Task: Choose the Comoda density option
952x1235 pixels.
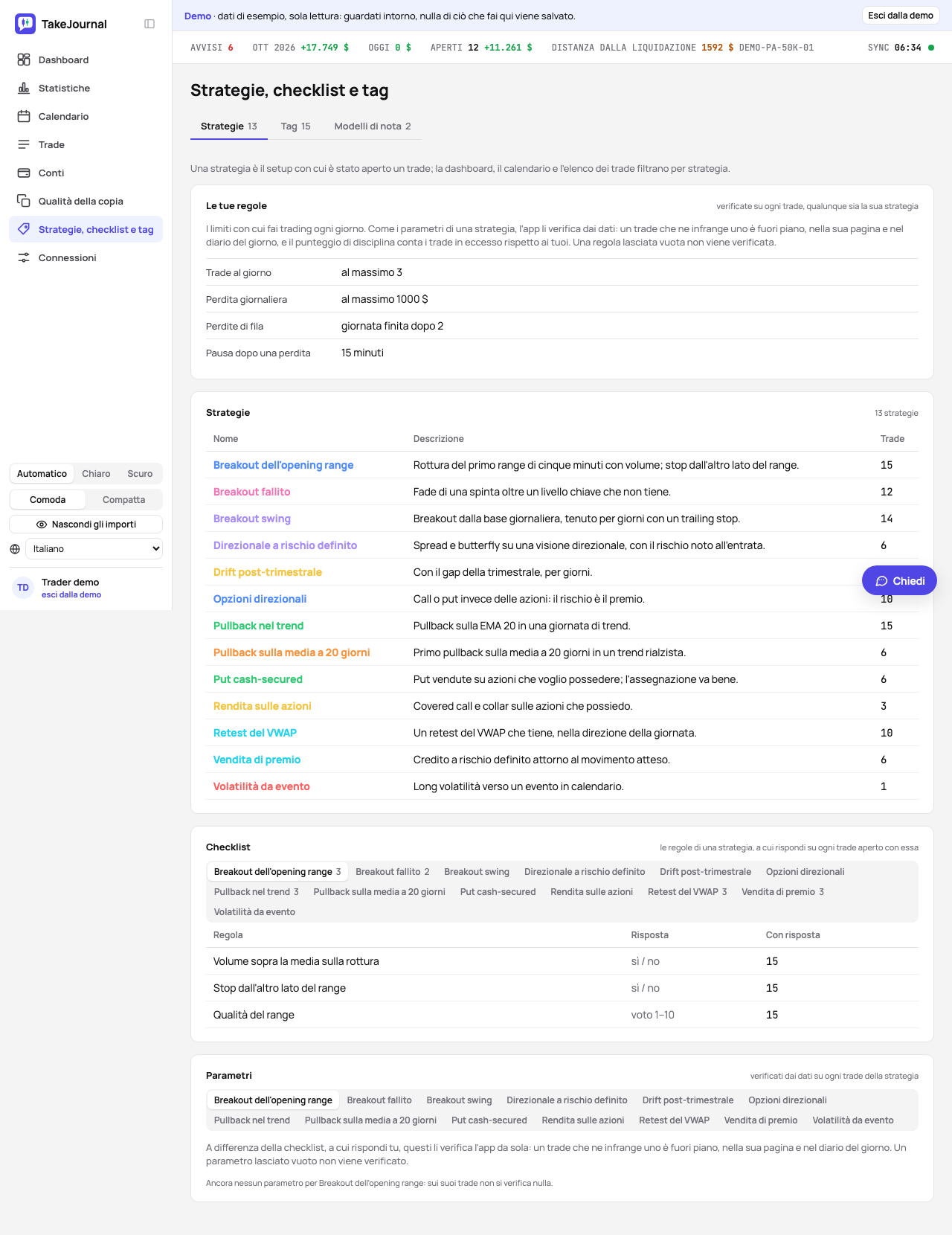Action: 48,500
